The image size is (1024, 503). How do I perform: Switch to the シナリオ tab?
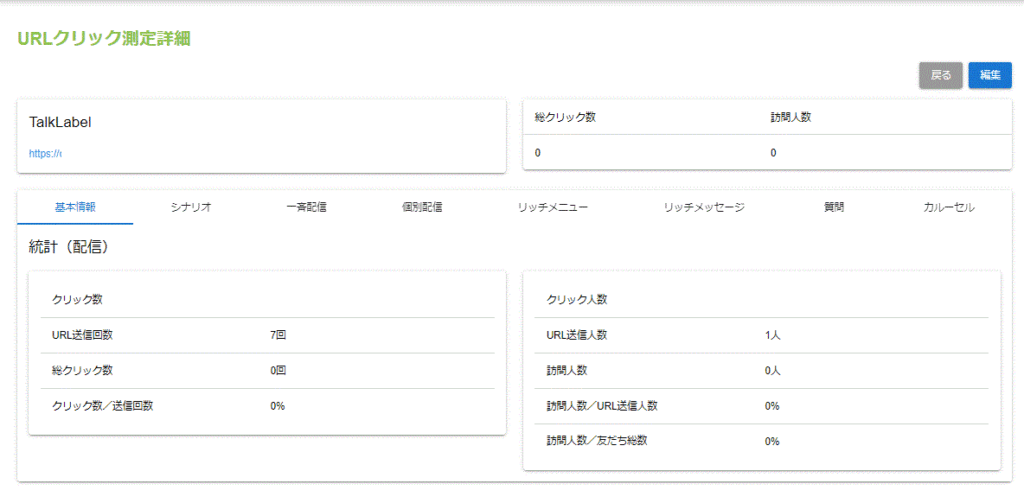(190, 207)
